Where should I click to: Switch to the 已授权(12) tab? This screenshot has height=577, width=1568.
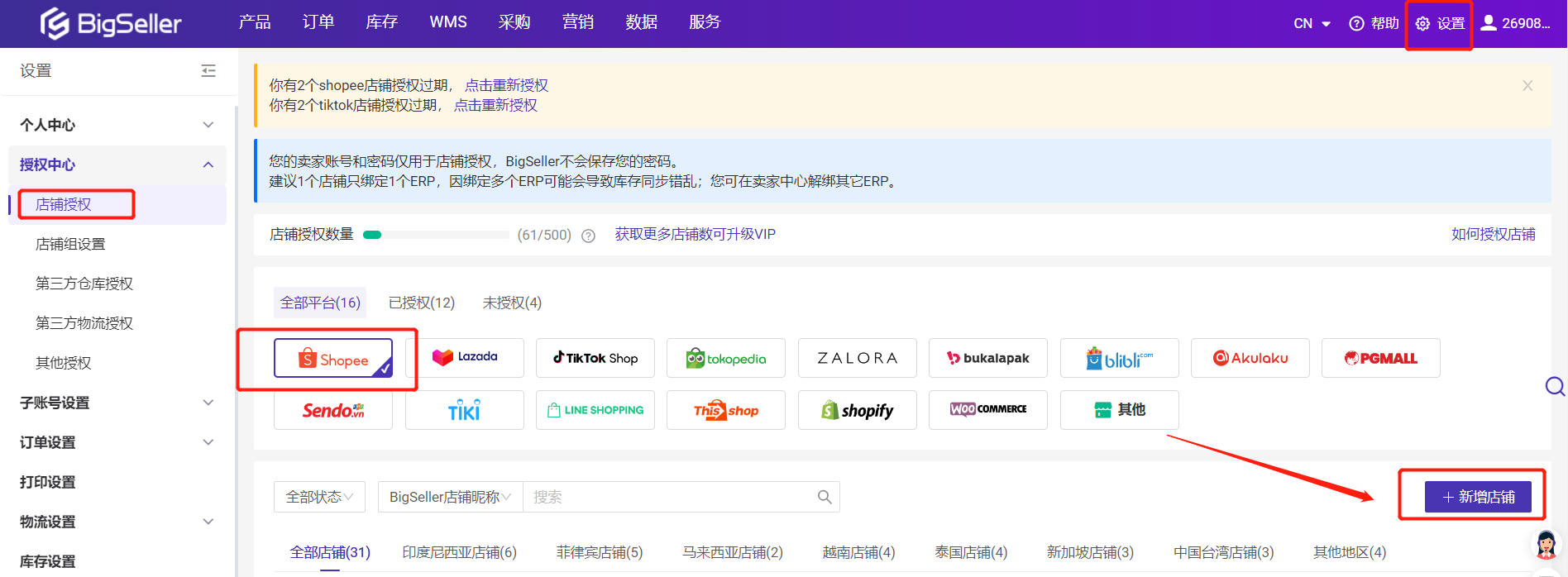click(x=421, y=303)
